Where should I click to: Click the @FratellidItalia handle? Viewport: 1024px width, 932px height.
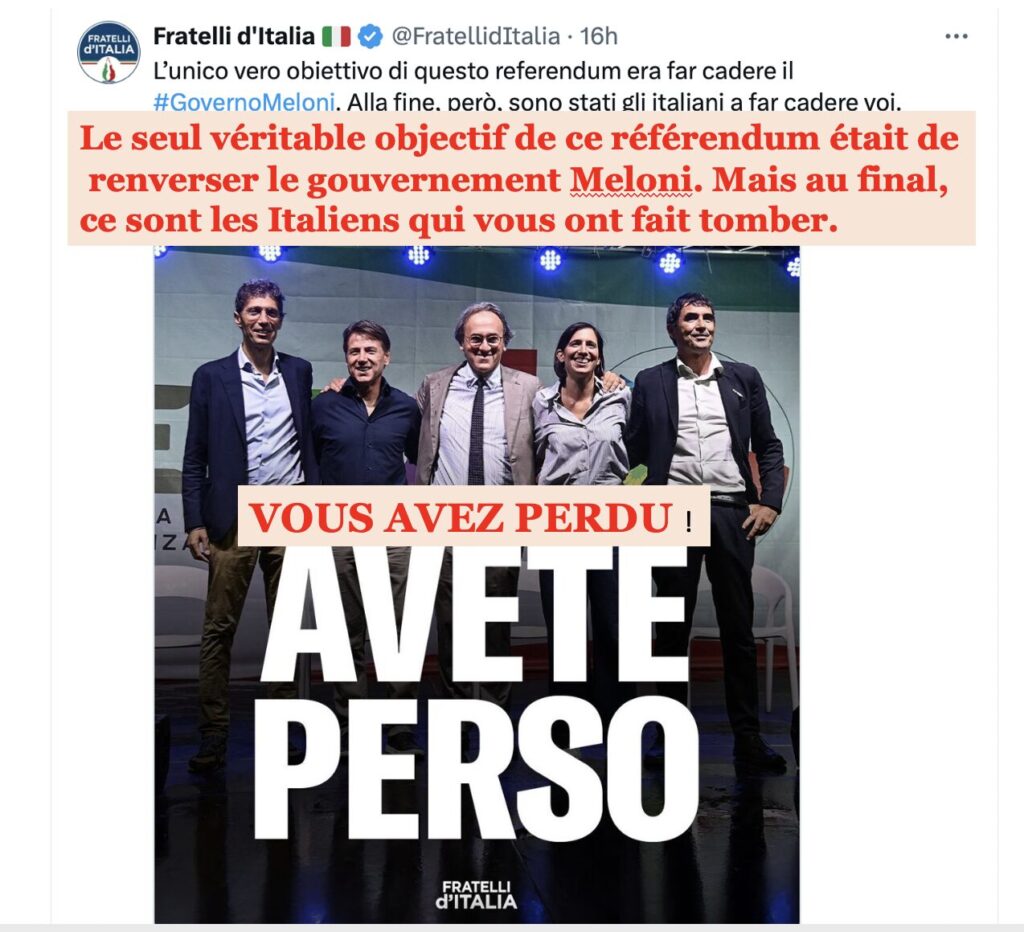tap(475, 36)
